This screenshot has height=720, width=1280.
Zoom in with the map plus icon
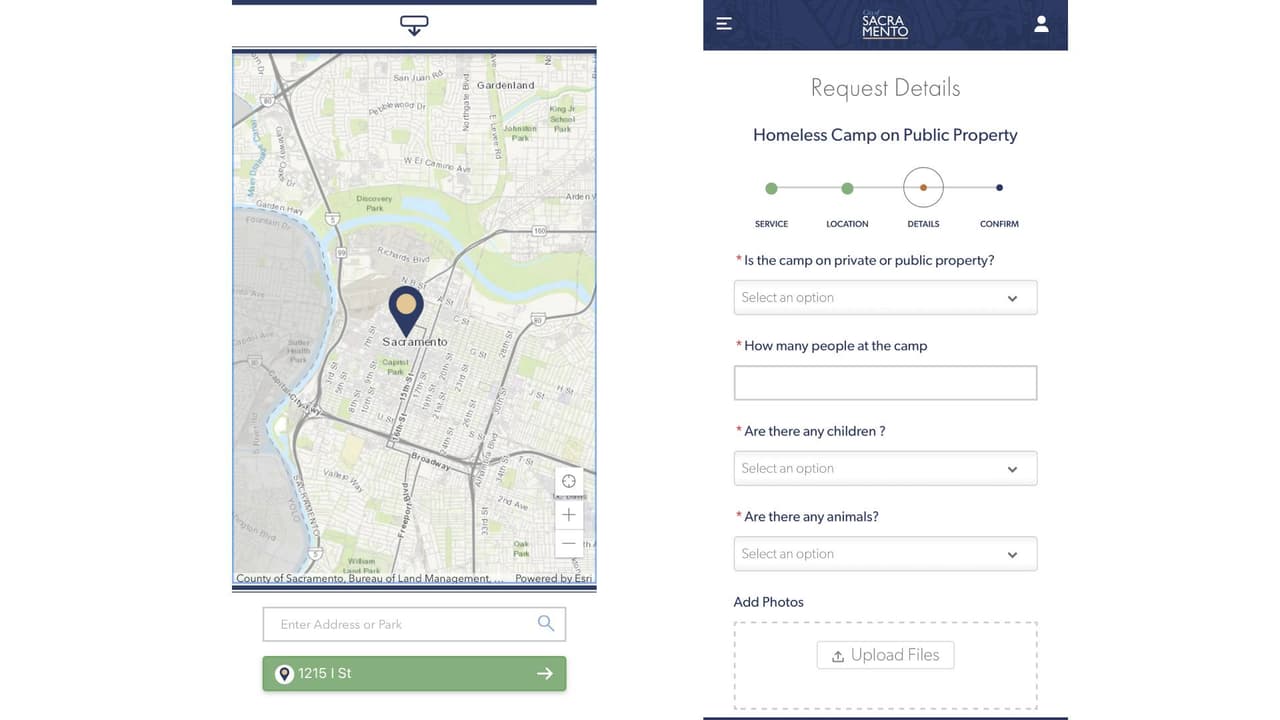click(568, 514)
